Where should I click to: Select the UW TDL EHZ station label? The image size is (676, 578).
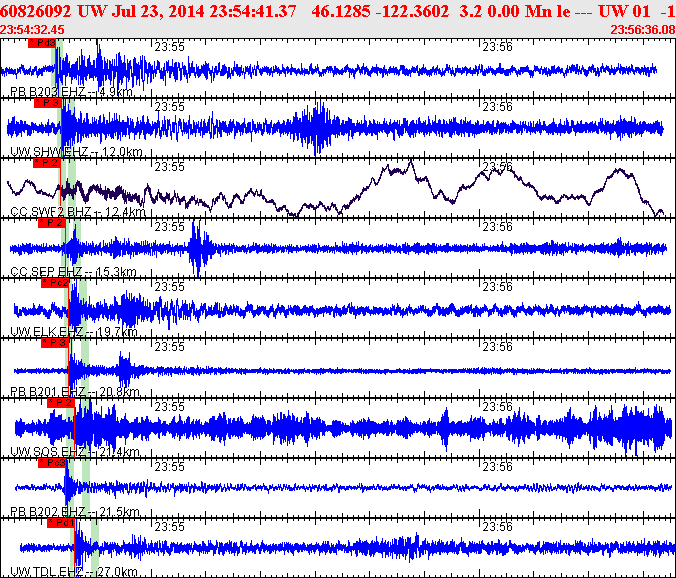59,571
